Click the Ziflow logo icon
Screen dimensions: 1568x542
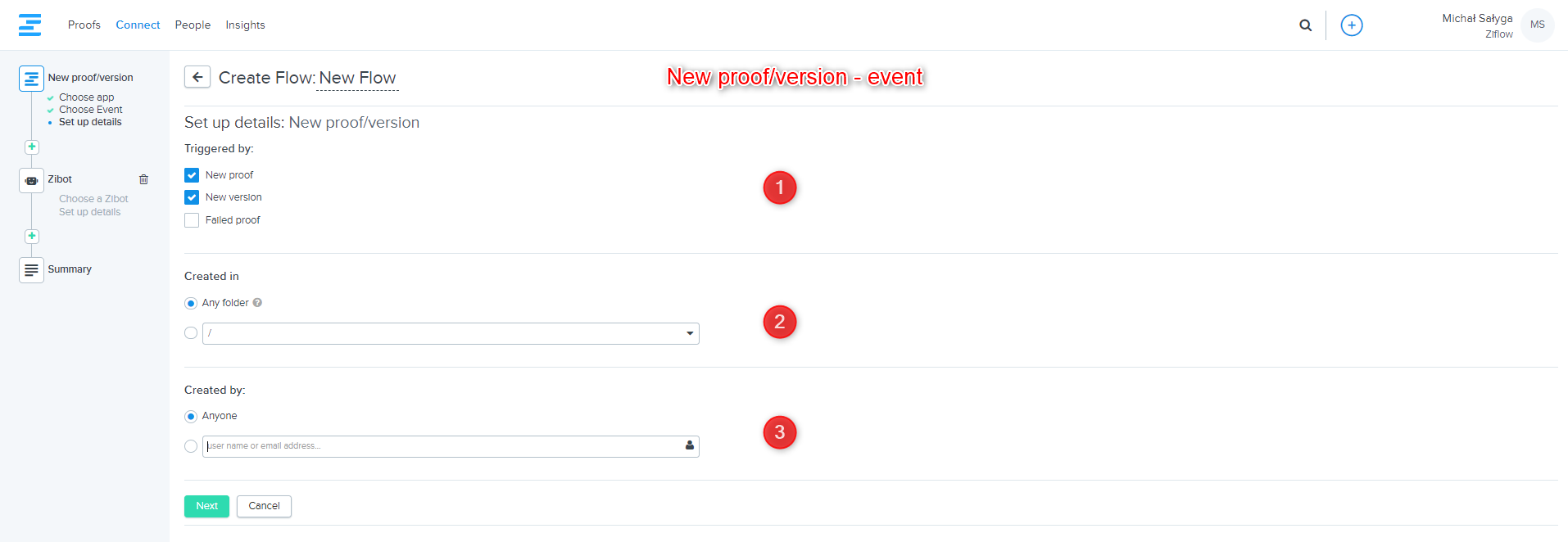click(x=29, y=25)
